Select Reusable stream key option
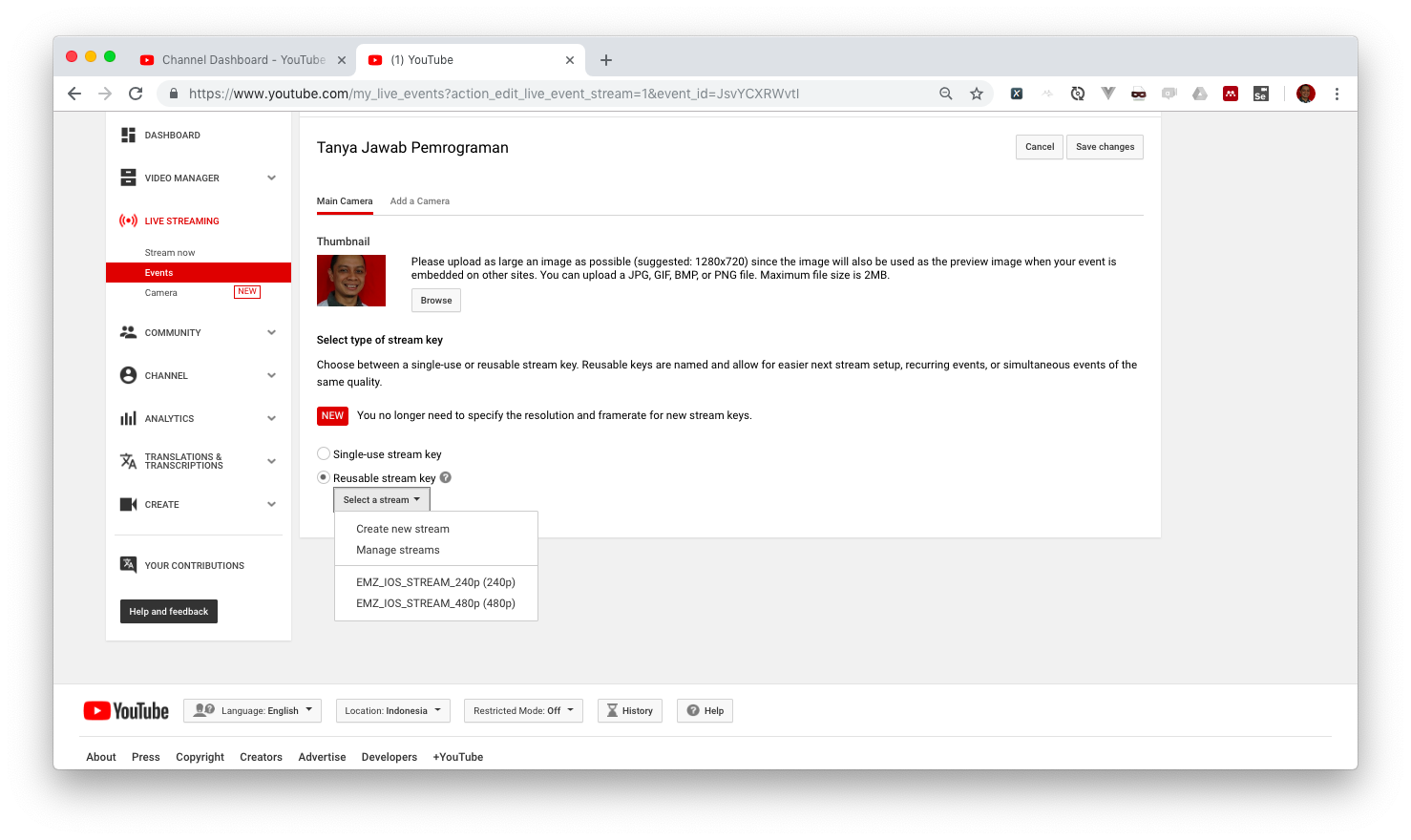This screenshot has width=1411, height=840. point(324,477)
